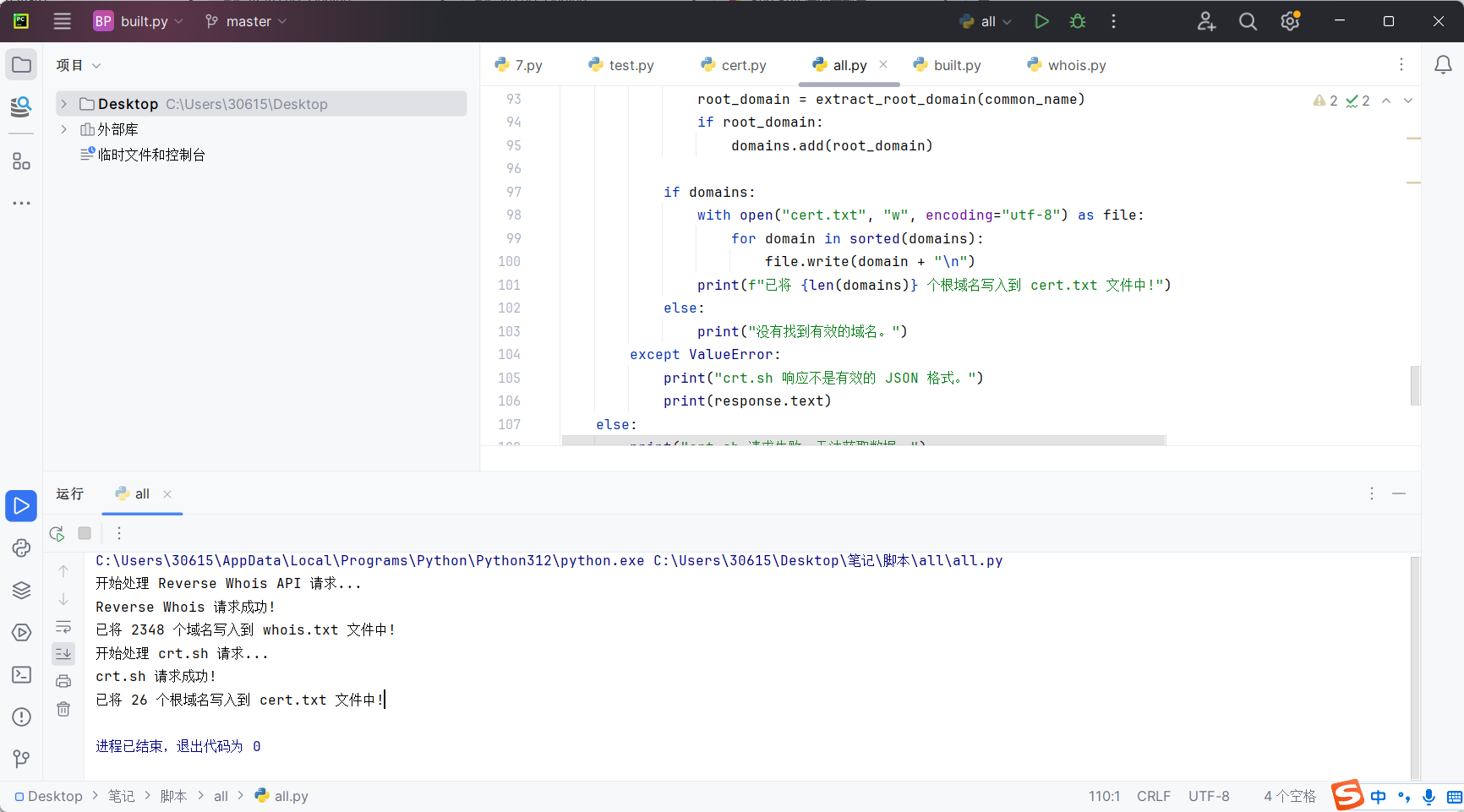This screenshot has width=1464, height=812.
Task: Open the 项目 view dropdown
Action: tap(79, 65)
